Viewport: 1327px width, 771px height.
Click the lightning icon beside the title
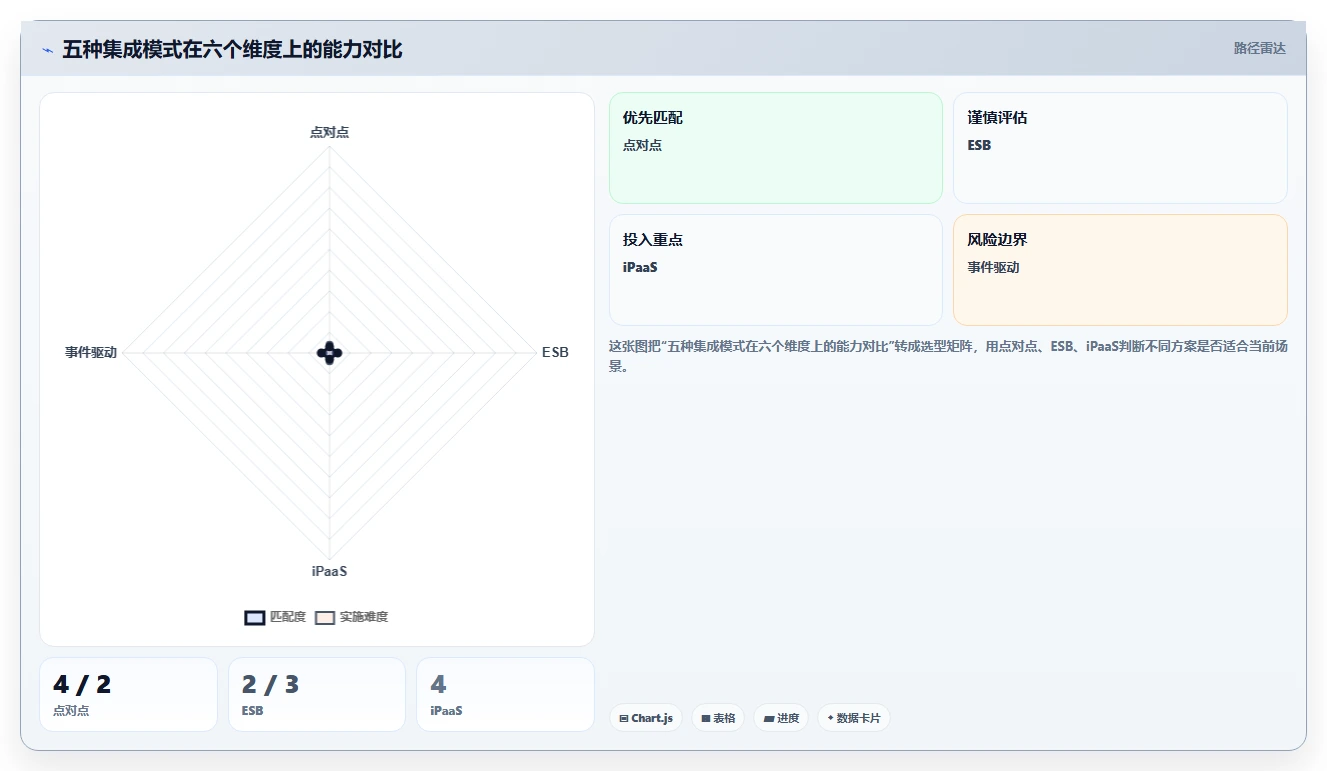point(48,50)
